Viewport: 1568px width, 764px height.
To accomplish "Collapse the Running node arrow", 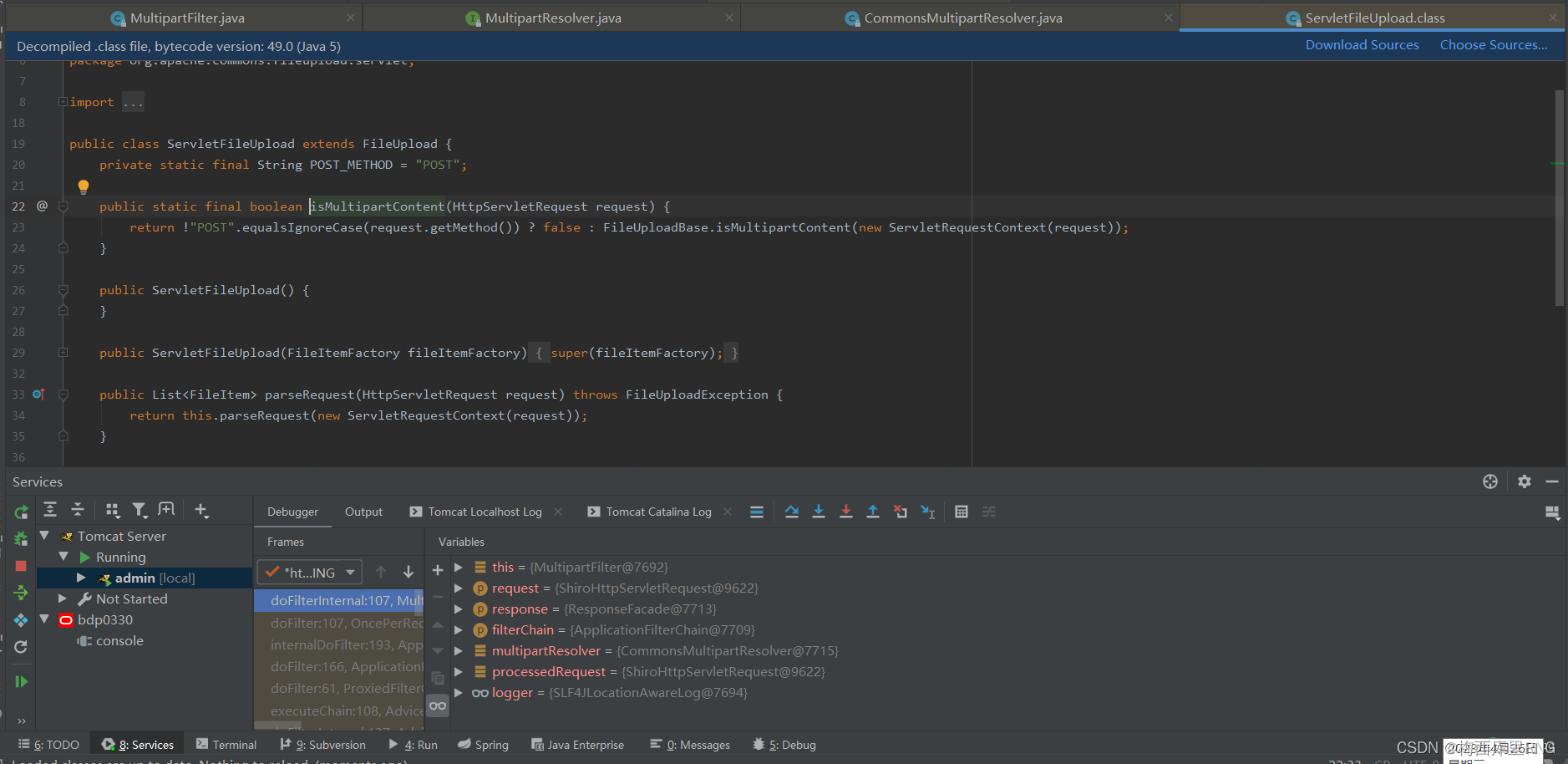I will 63,557.
